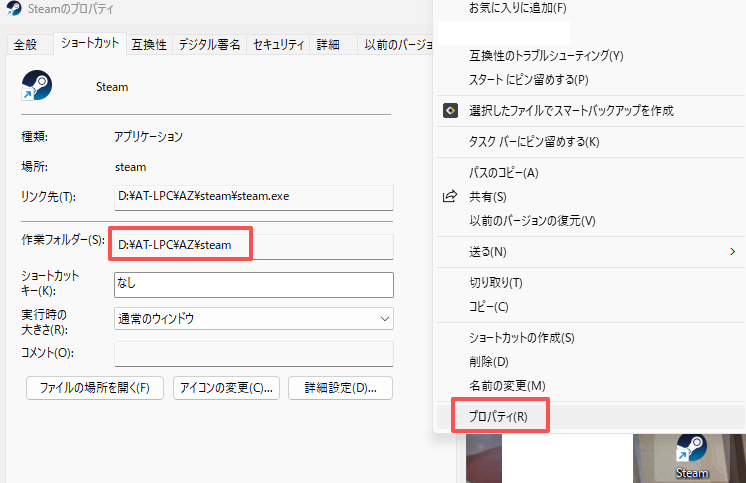Click the large Steam shortcut icon in the properties dialog
Viewport: 746px width, 483px height.
click(x=37, y=85)
